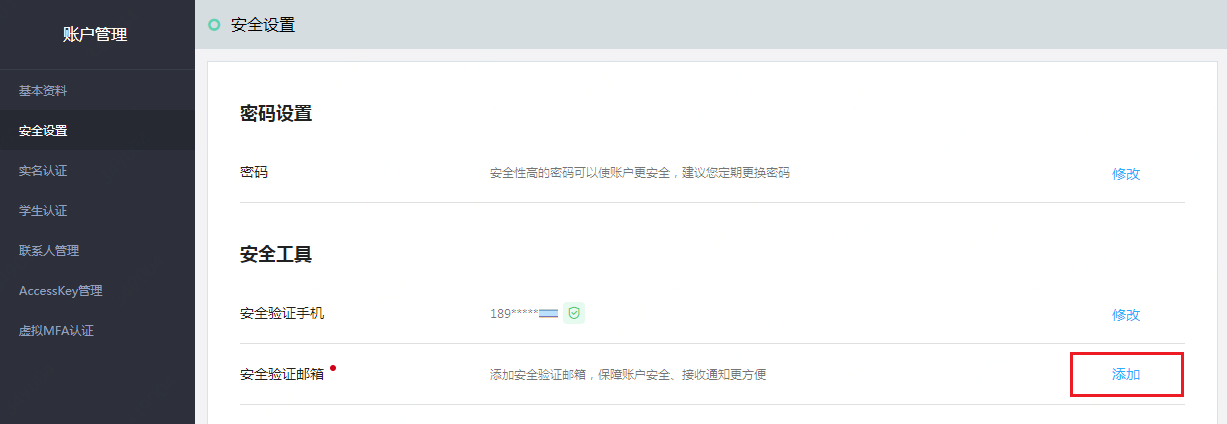The height and width of the screenshot is (424, 1227).
Task: Click 修改 link for 密码
Action: tap(1126, 173)
